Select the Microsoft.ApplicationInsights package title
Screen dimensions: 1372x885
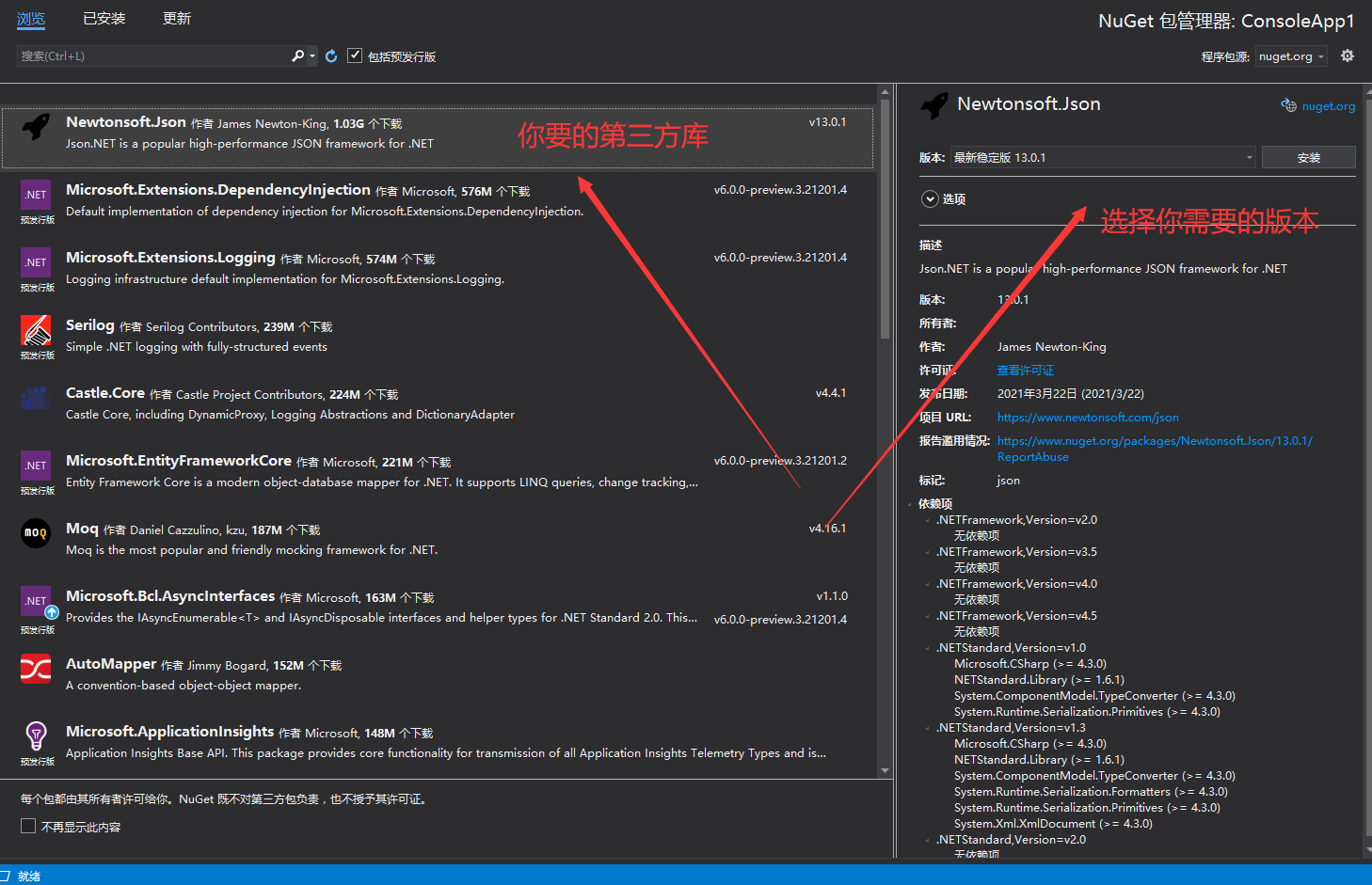click(169, 732)
